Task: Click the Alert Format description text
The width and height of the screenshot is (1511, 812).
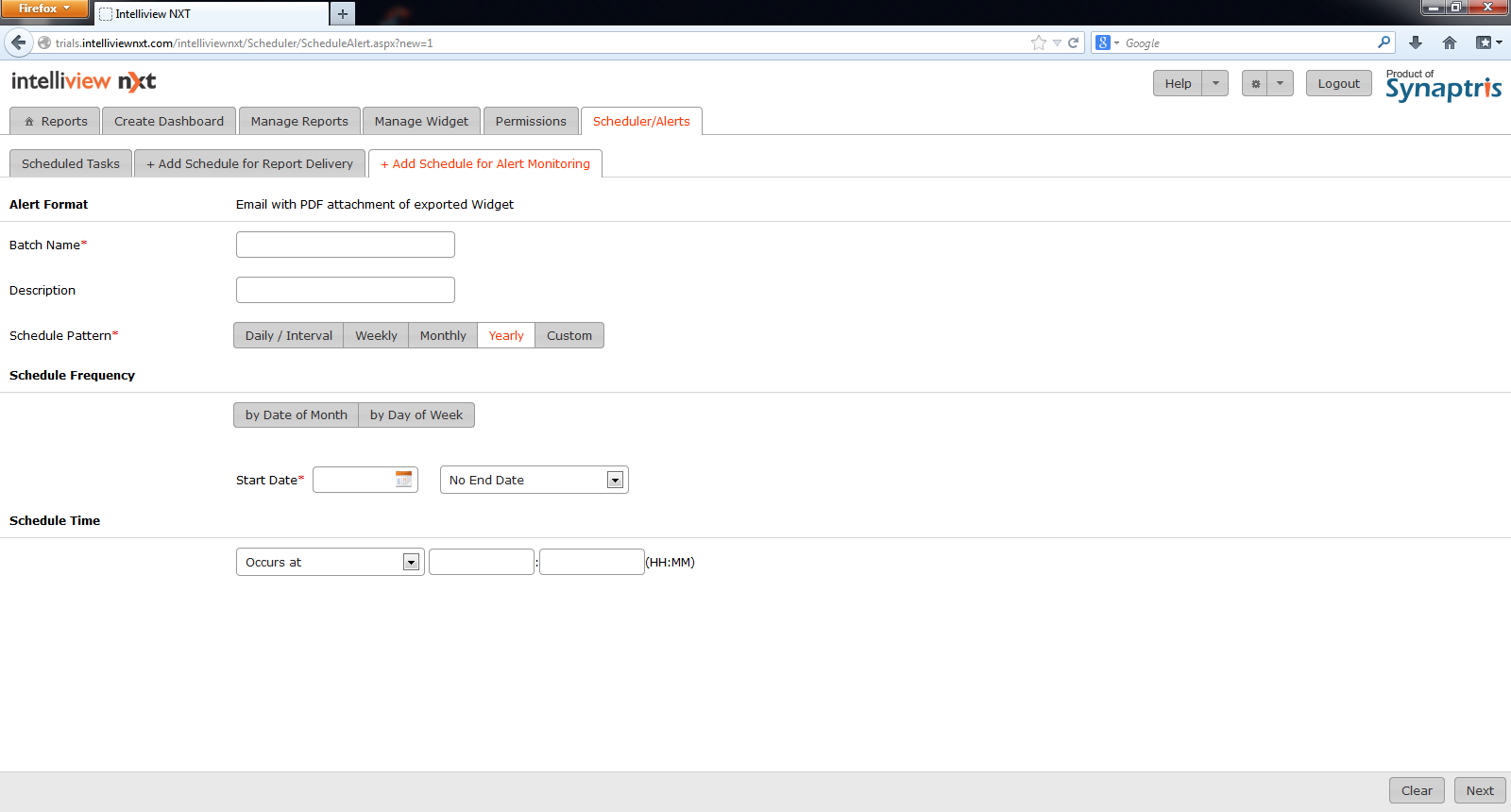Action: tap(375, 204)
